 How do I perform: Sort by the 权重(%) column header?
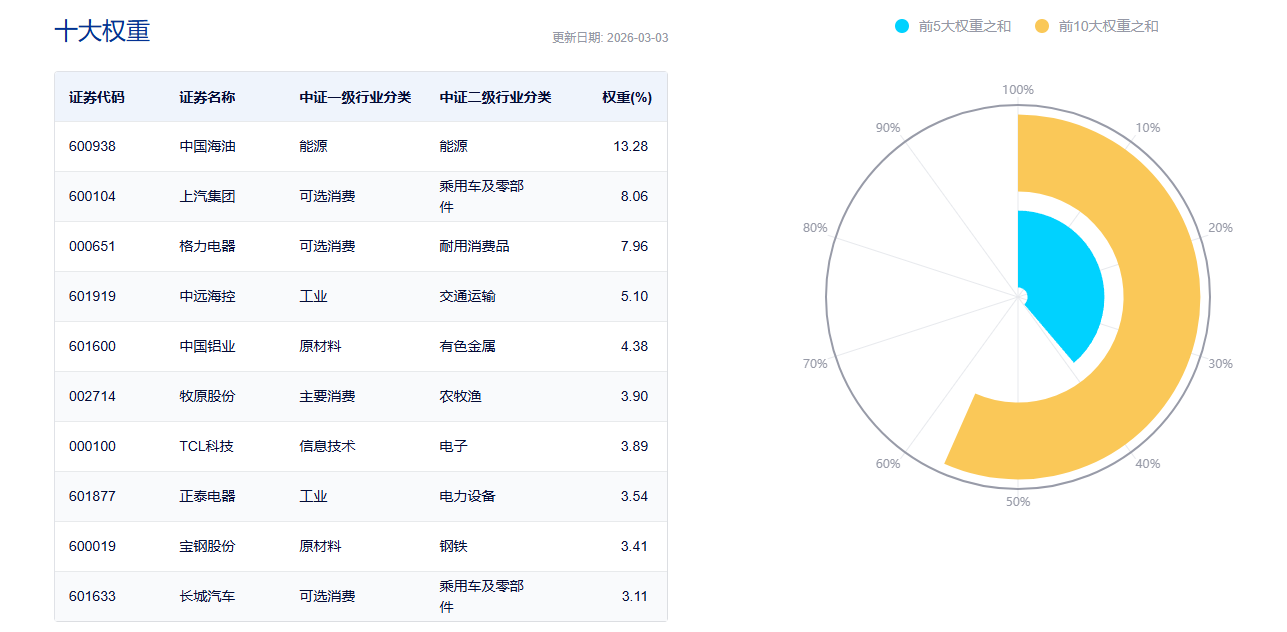[627, 97]
